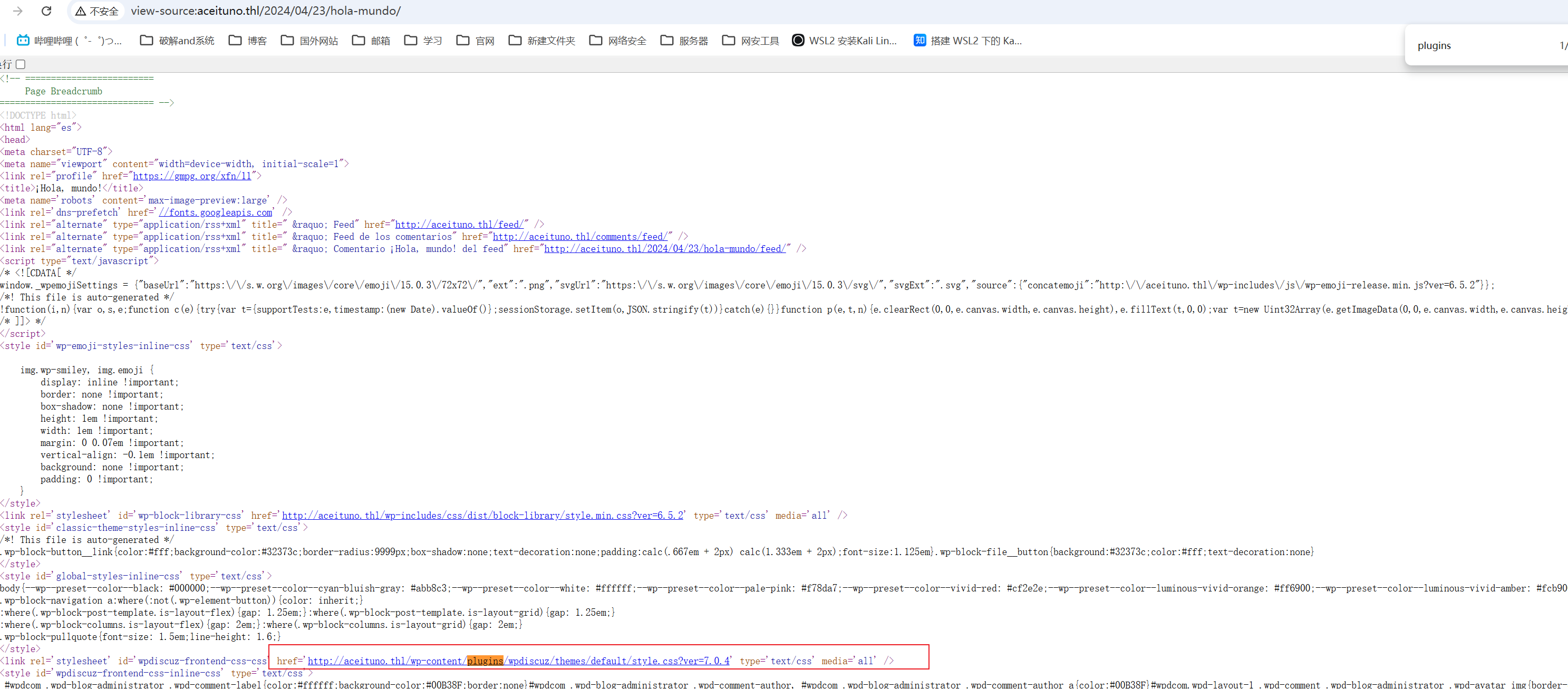Open the 邮箱 bookmark folder

pyautogui.click(x=371, y=41)
